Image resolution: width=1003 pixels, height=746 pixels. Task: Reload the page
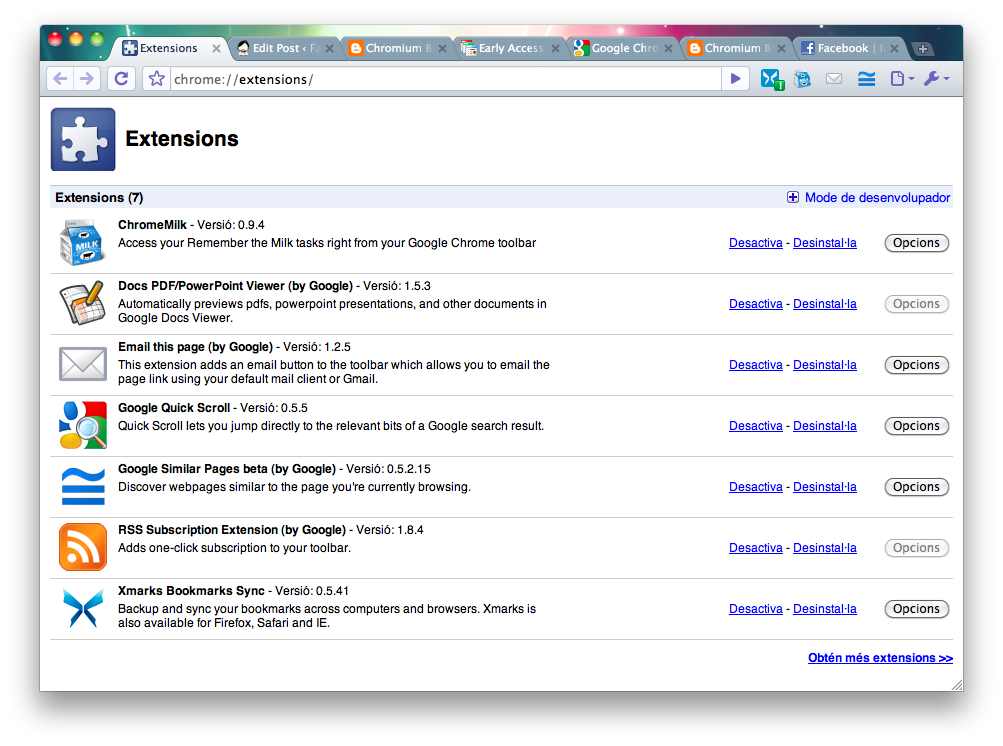point(121,79)
